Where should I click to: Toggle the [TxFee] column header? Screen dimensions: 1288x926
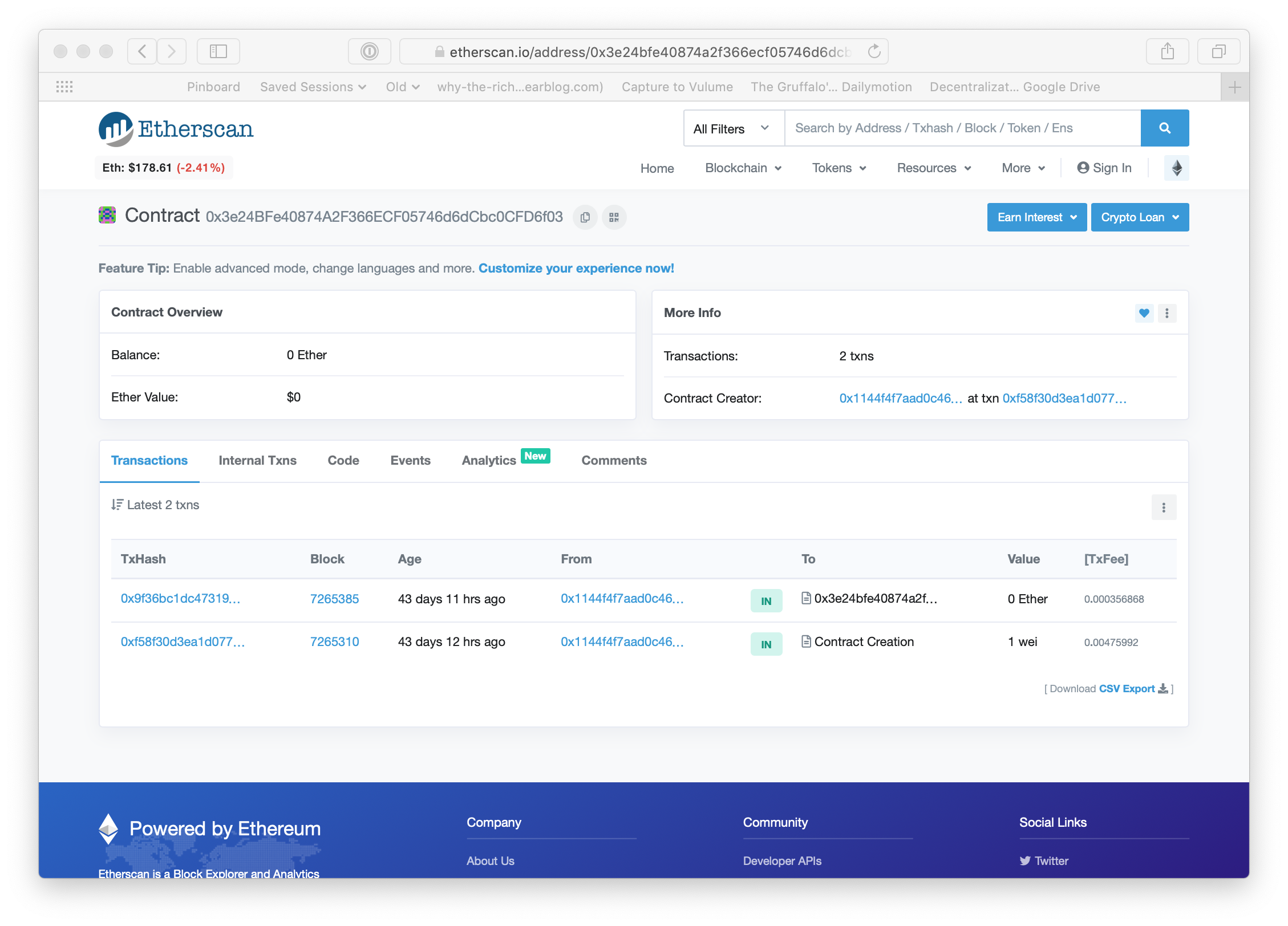tap(1106, 559)
